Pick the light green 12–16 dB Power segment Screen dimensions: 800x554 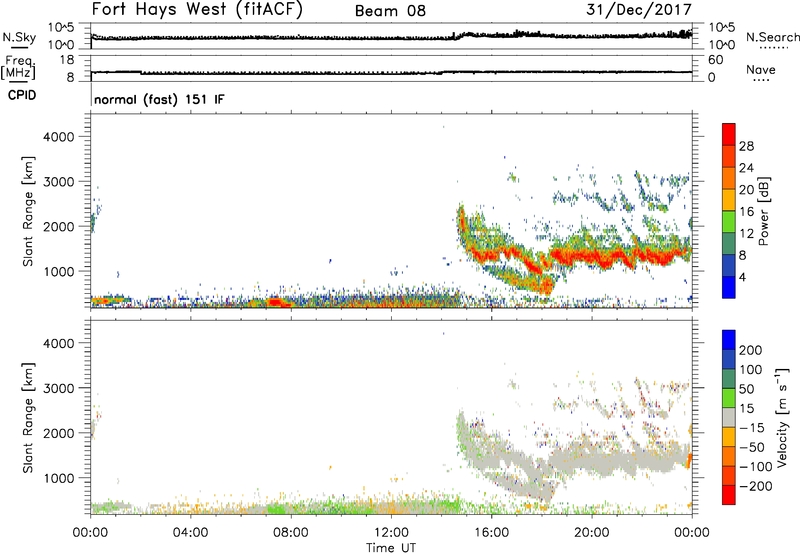(x=729, y=221)
